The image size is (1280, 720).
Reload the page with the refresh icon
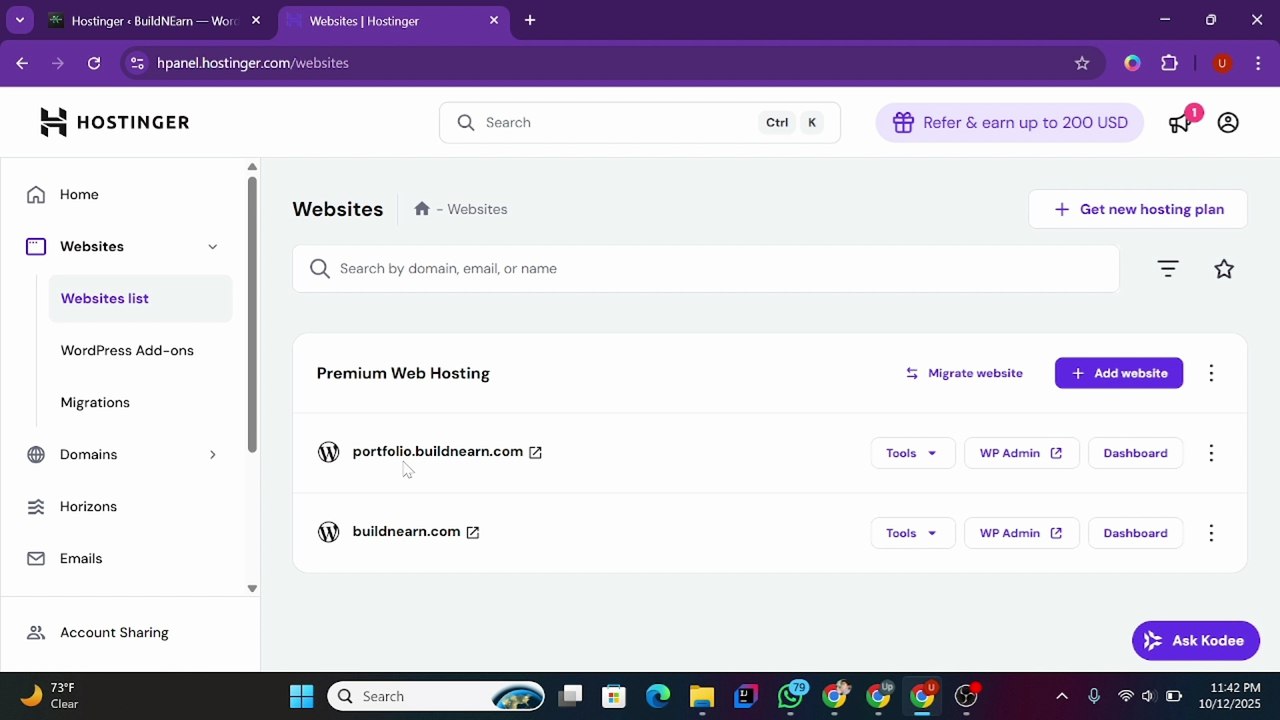94,63
